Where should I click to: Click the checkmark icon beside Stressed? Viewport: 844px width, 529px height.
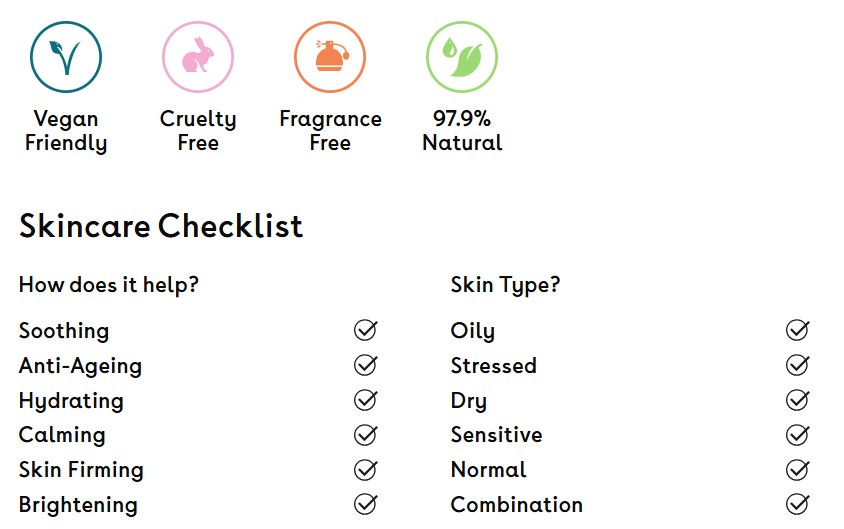[x=798, y=365]
